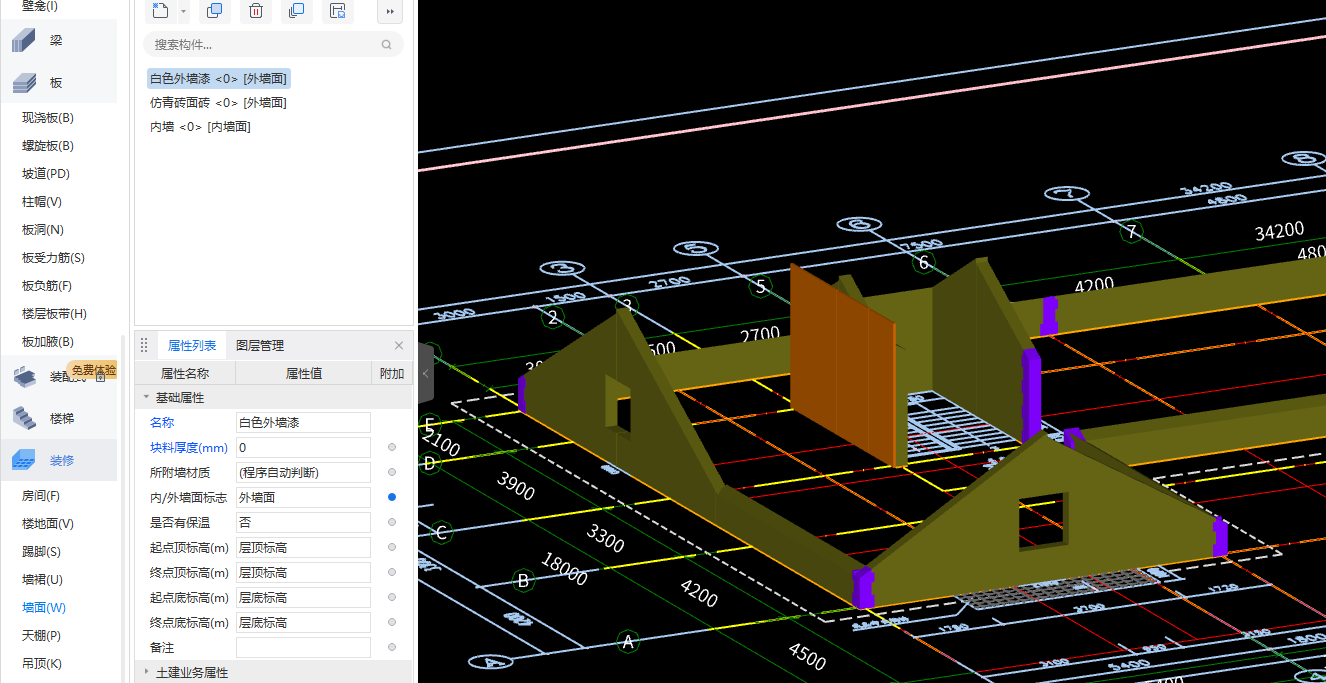This screenshot has width=1326, height=683.
Task: Click the delete component trash icon
Action: 256,11
